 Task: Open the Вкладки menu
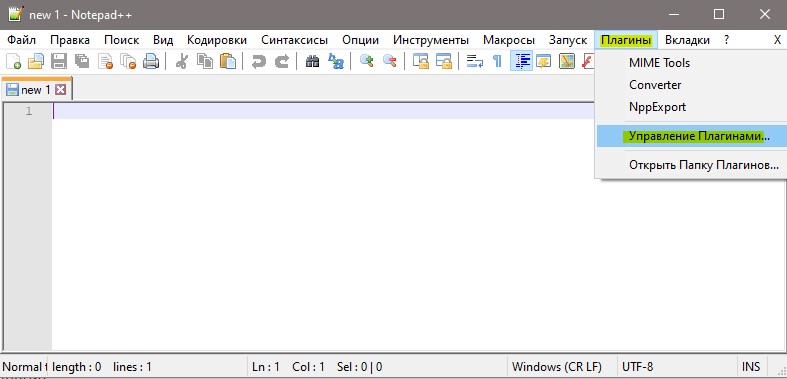[x=687, y=40]
